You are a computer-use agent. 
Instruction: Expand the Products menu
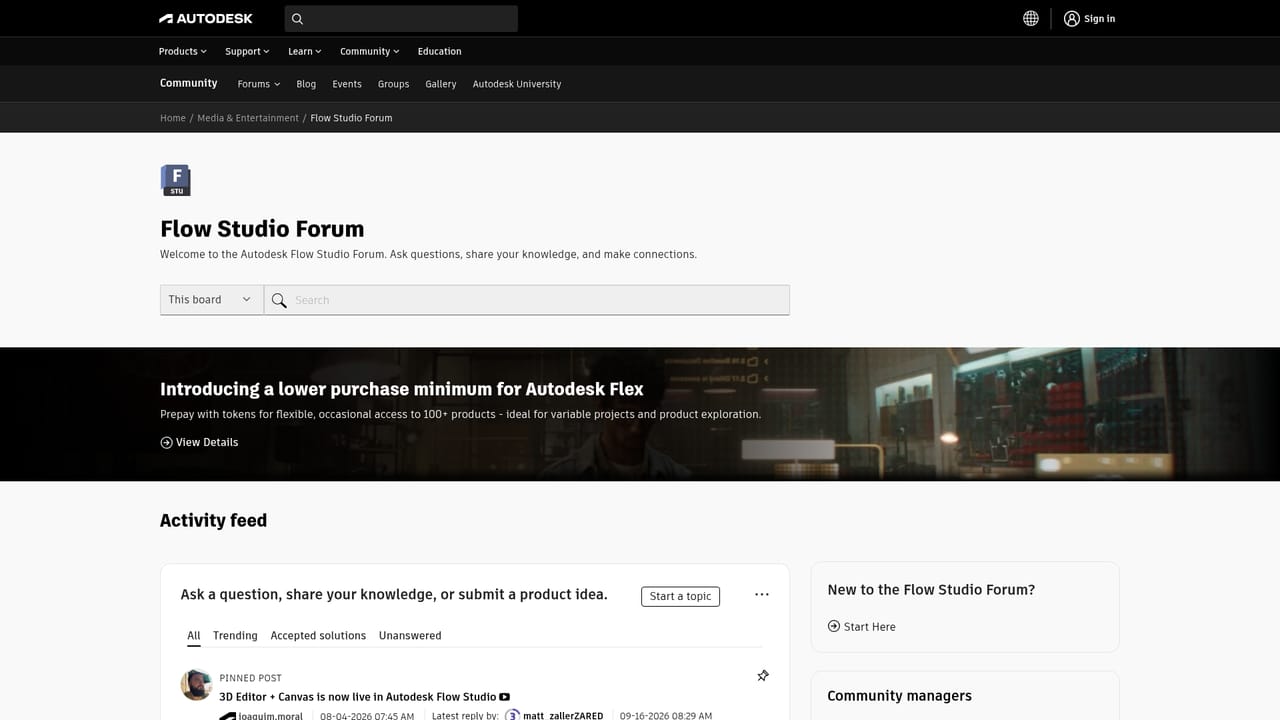pos(183,51)
